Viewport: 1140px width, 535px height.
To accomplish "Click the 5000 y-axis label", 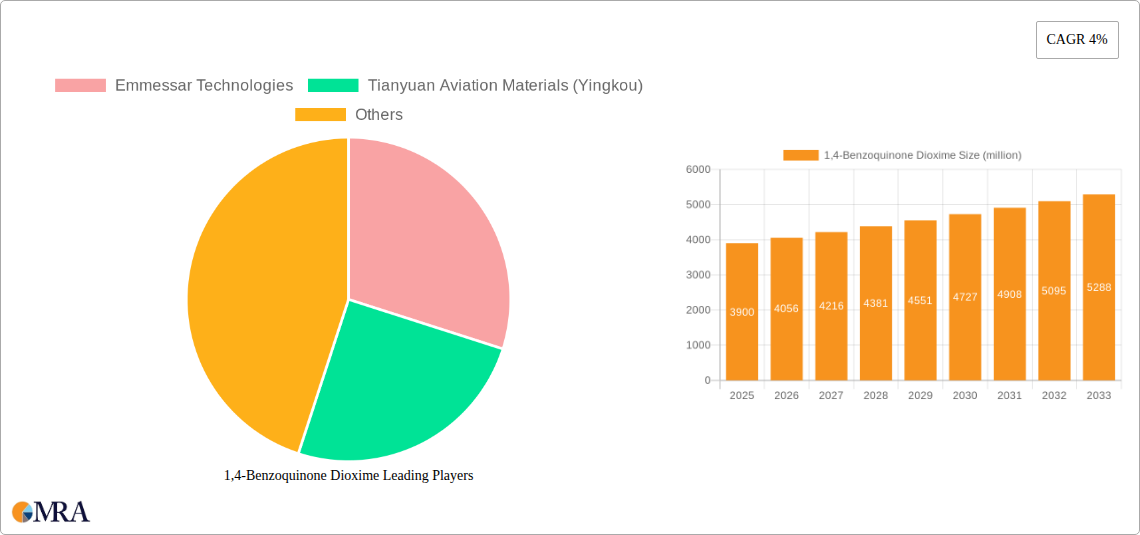I will pos(698,205).
